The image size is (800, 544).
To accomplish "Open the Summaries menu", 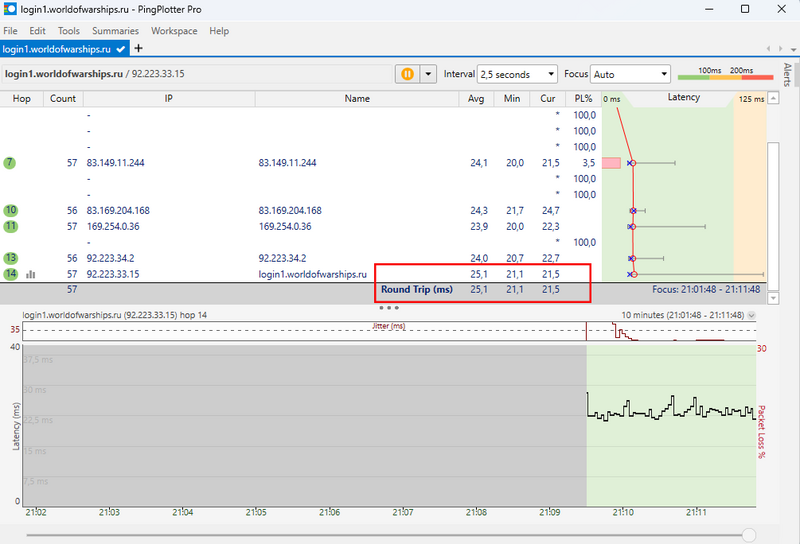I will click(x=115, y=31).
